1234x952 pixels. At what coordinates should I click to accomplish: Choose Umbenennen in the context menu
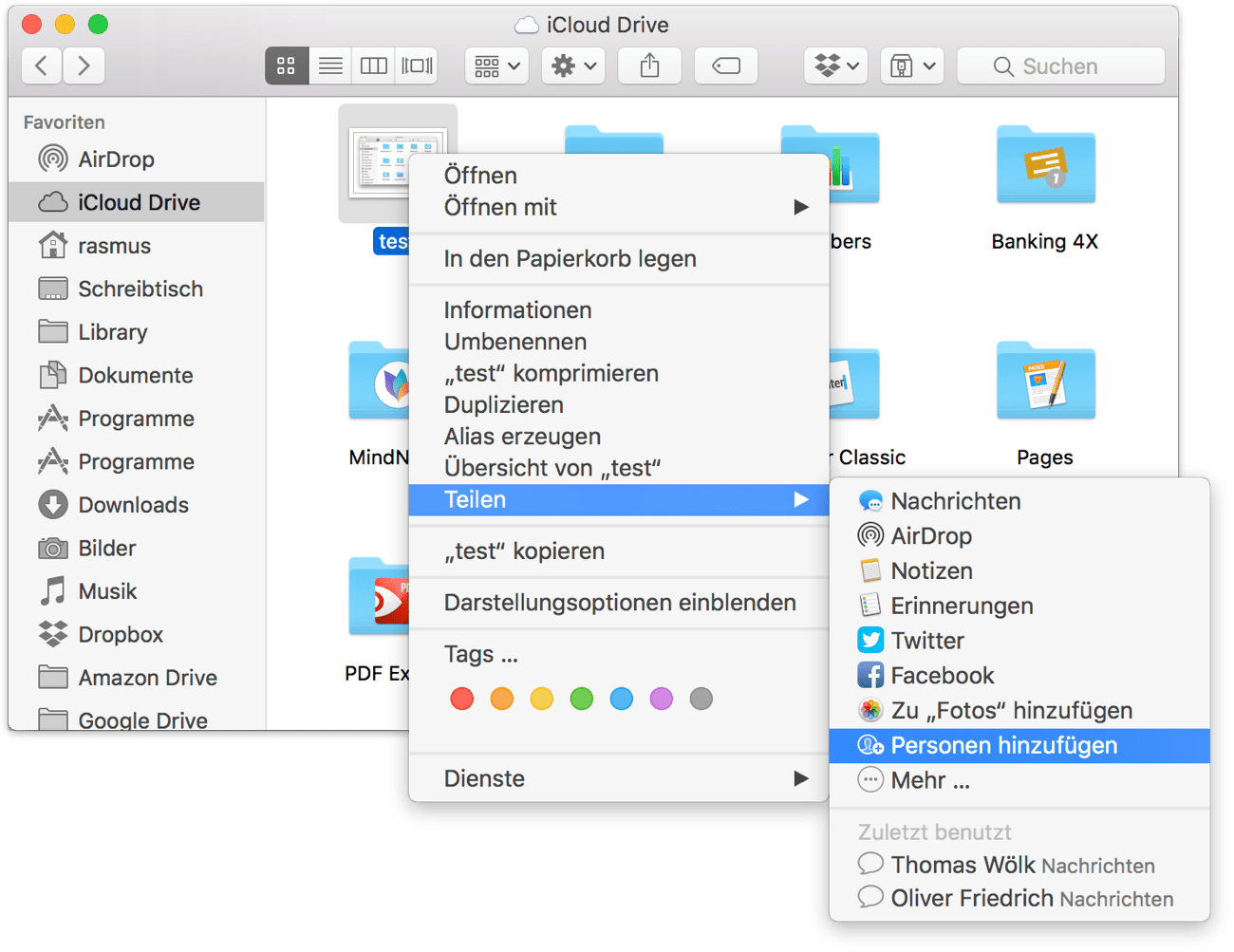point(619,342)
